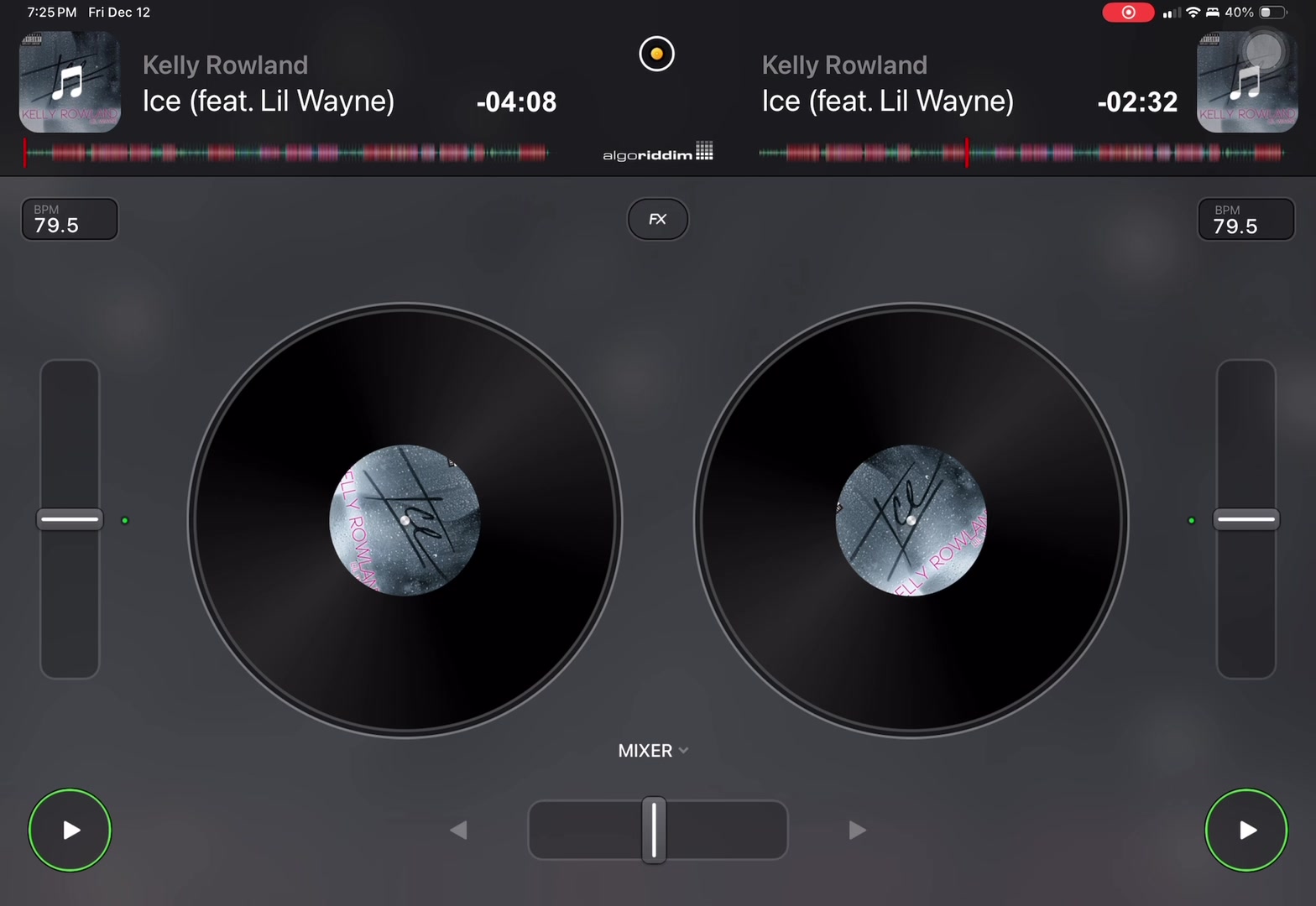Tap the left deck remaining time -04:08
1316x906 pixels.
516,102
